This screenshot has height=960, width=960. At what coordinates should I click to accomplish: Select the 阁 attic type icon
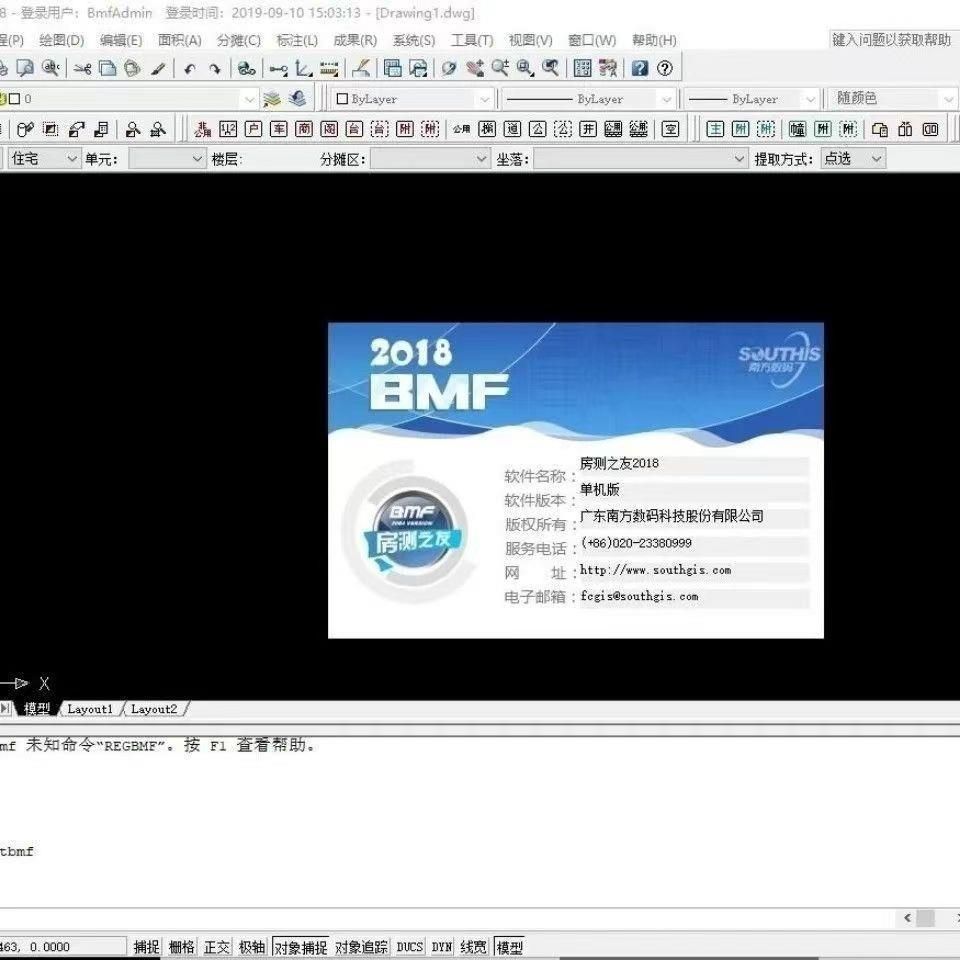[329, 129]
